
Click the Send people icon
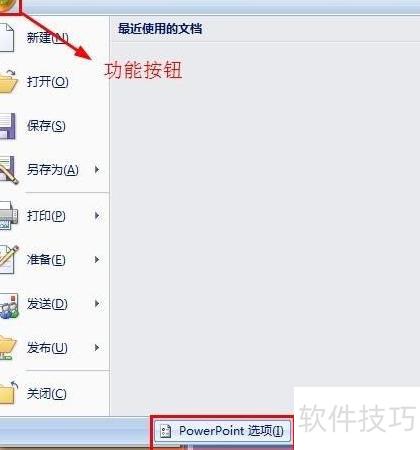tap(9, 305)
